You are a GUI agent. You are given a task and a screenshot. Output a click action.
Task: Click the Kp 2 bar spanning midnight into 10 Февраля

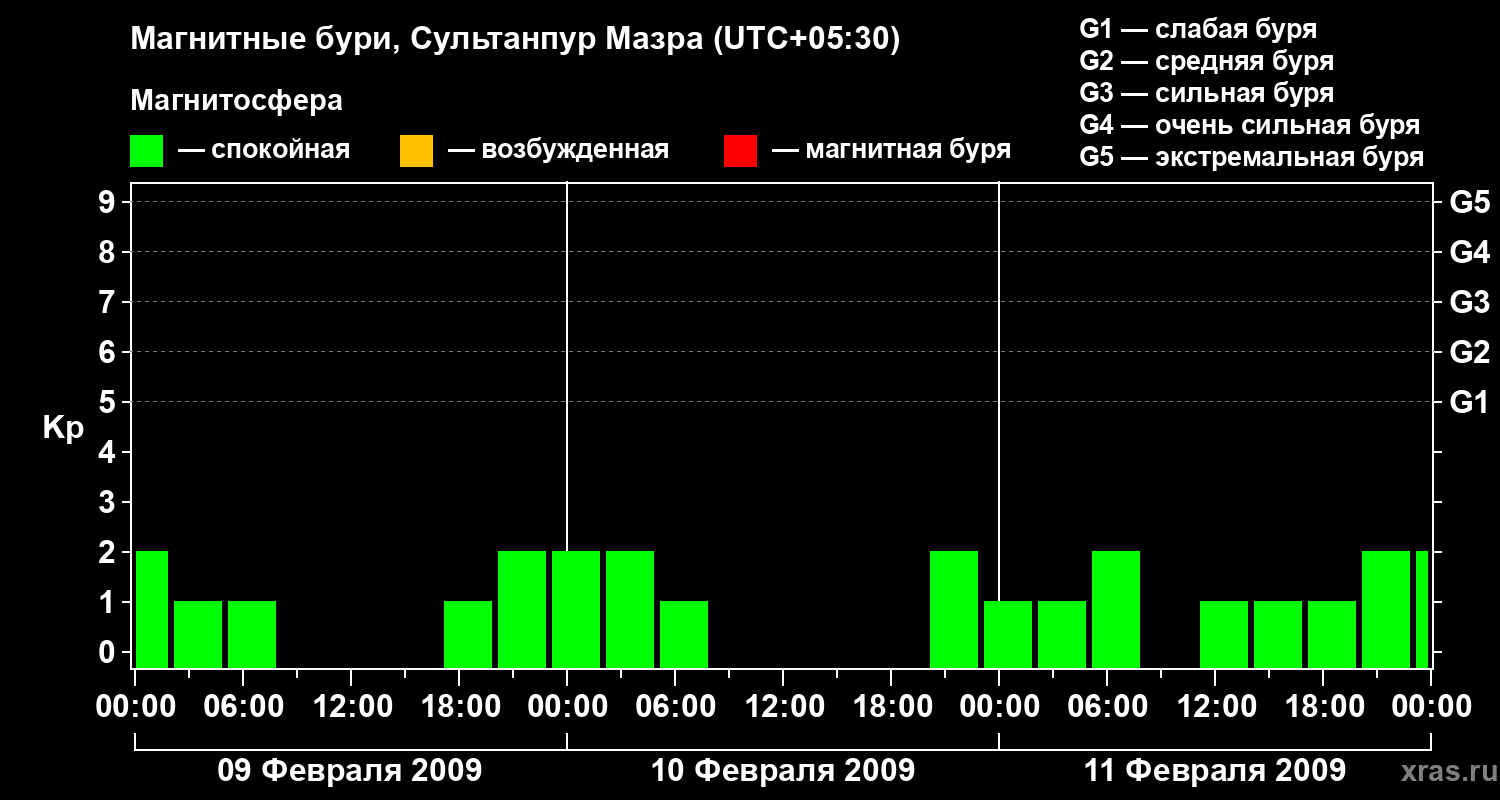[x=576, y=609]
